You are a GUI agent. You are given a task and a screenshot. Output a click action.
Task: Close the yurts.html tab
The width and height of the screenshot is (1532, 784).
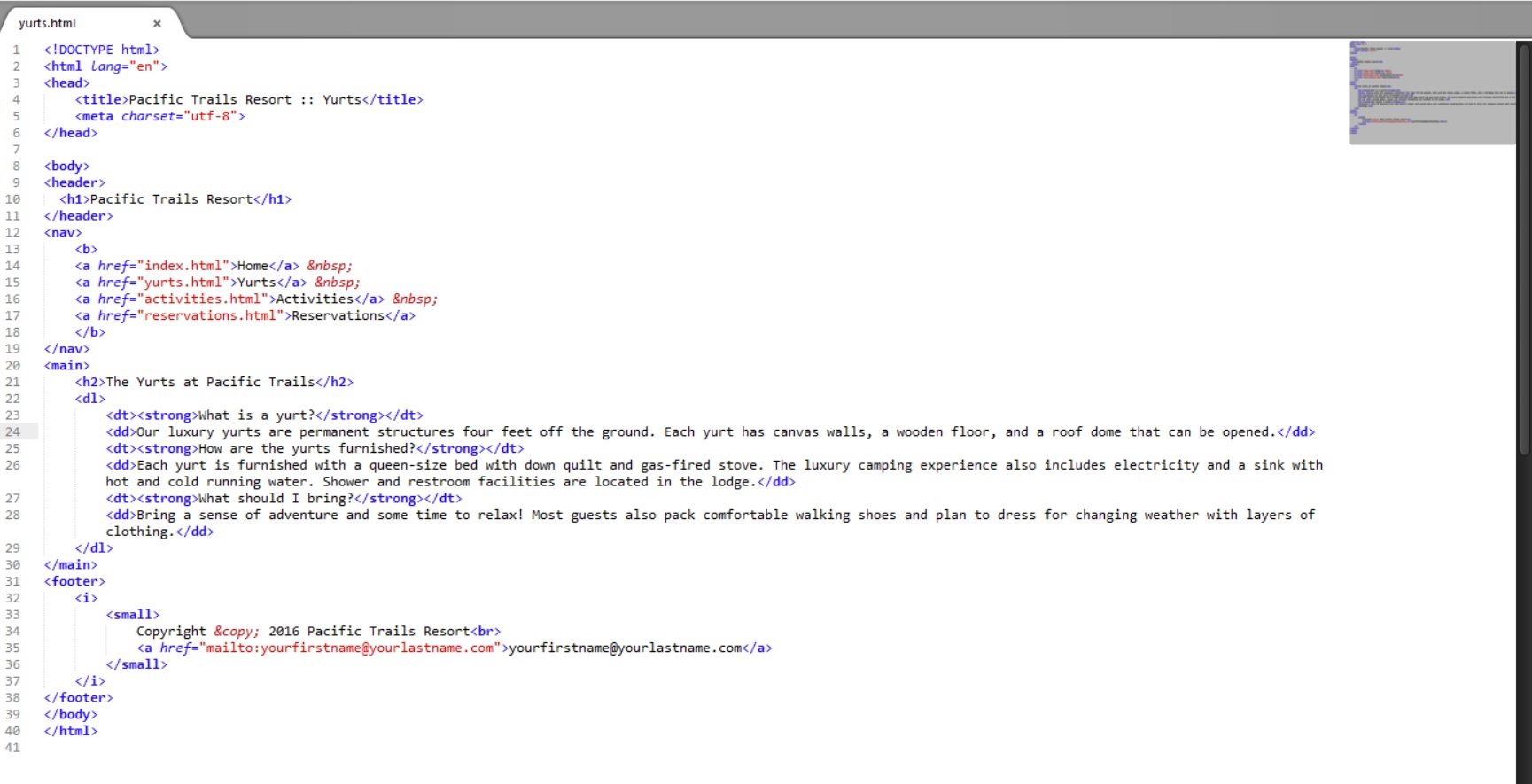(x=157, y=24)
